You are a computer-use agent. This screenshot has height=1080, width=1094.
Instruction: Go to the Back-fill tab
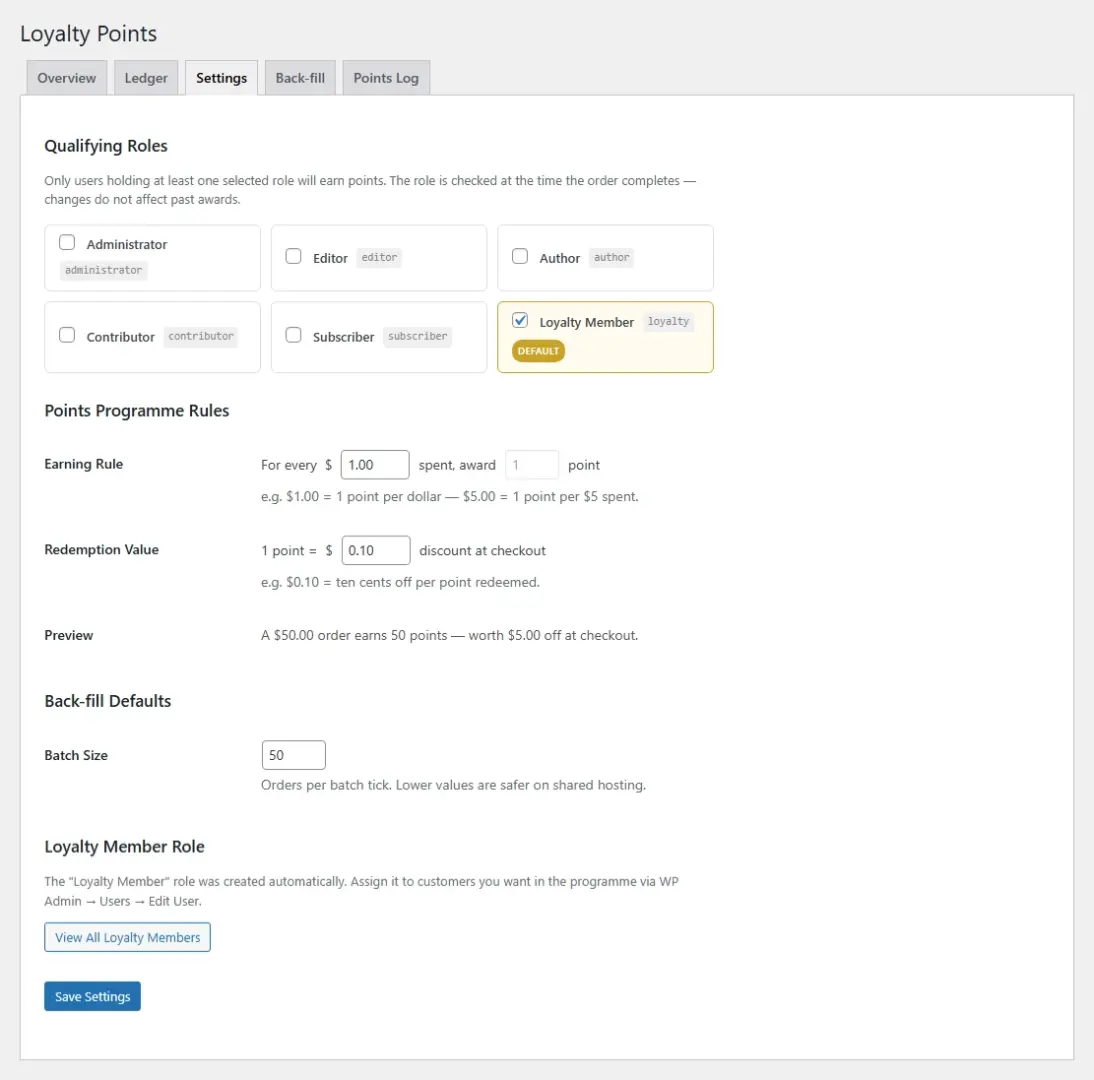(300, 77)
